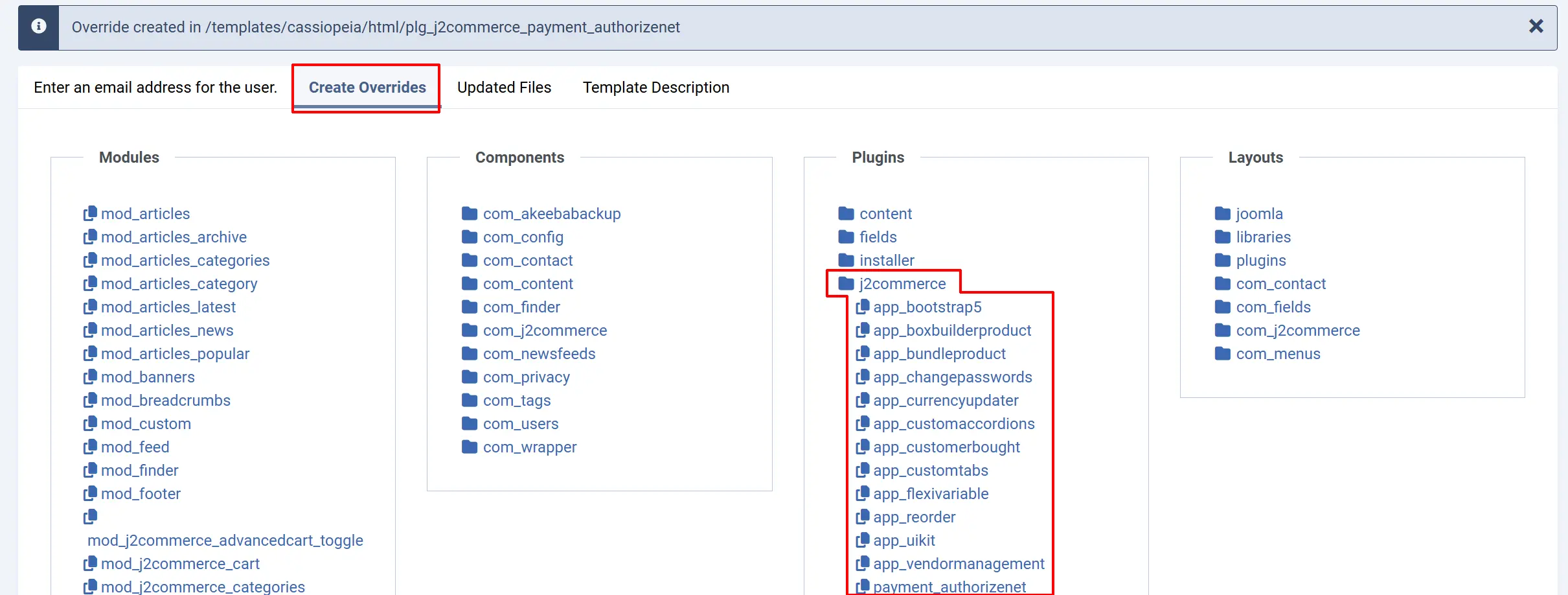Create override for app_changepasswords
1568x595 pixels.
point(944,377)
